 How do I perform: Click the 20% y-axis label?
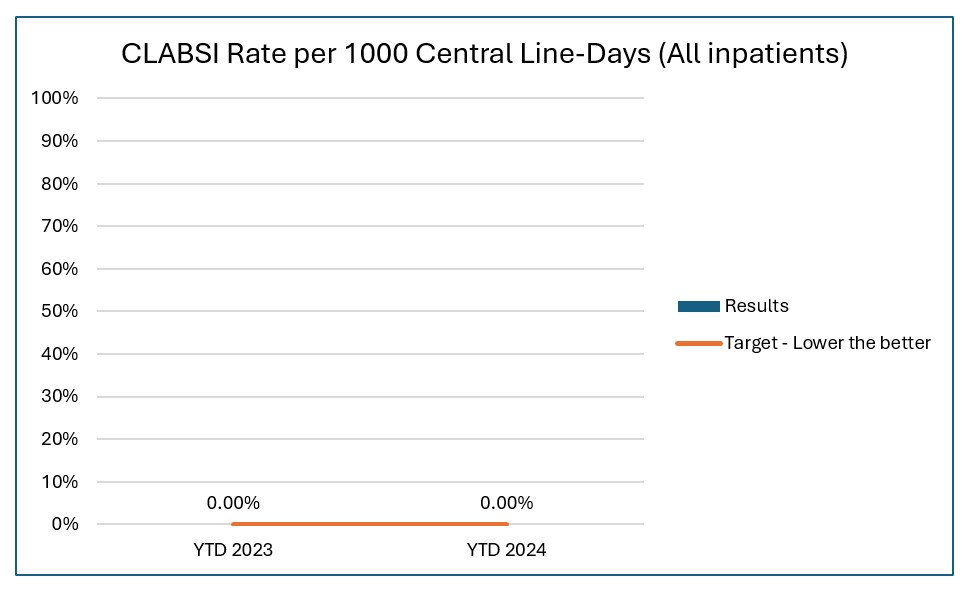coord(59,439)
